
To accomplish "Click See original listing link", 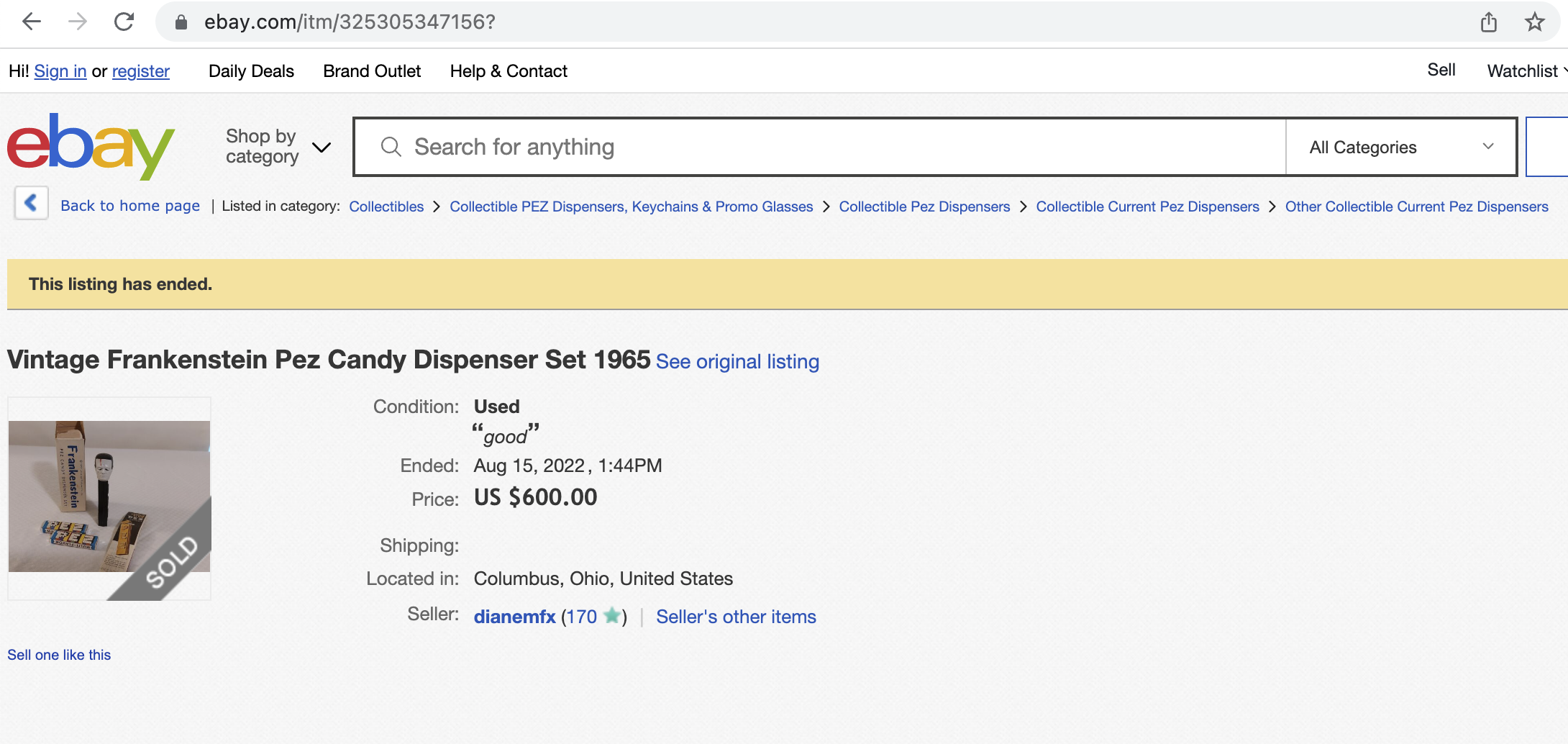I will 737,361.
